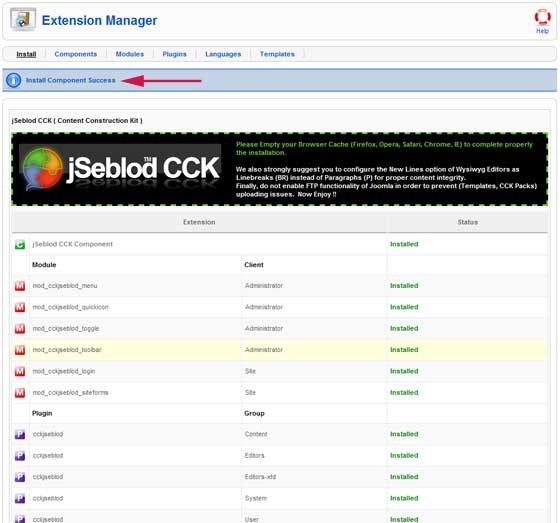This screenshot has height=523, width=560.
Task: Click the Extension column header
Action: click(x=199, y=222)
